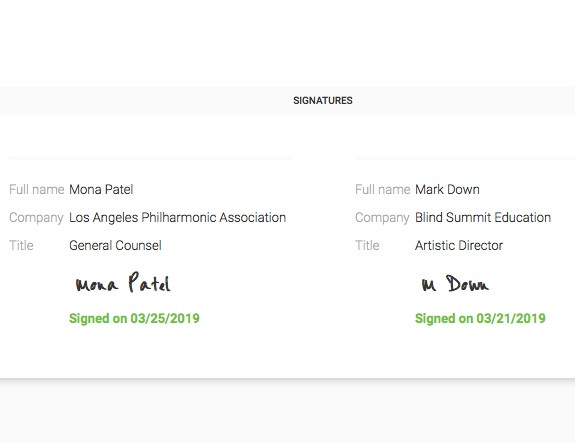Click the Artistic Director title field
The image size is (575, 443).
[x=459, y=245]
